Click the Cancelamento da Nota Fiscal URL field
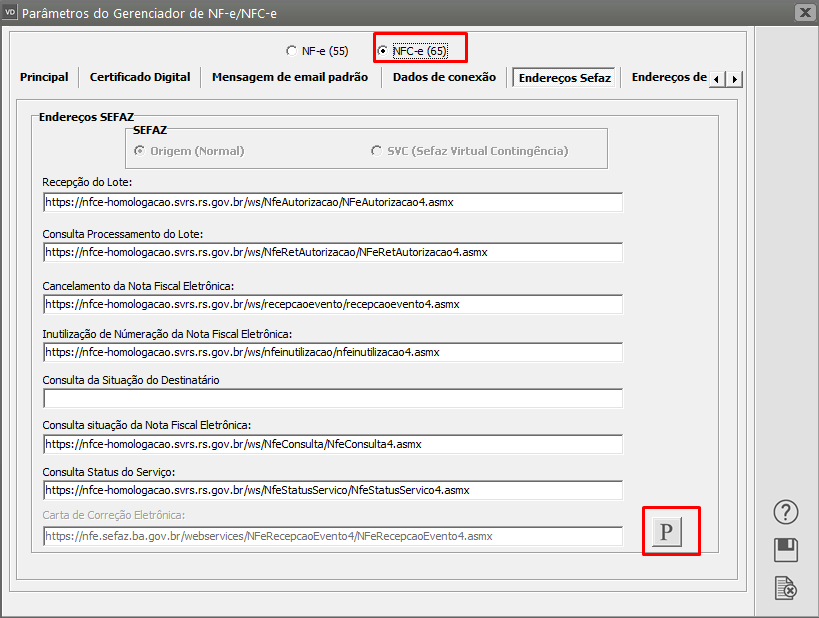The width and height of the screenshot is (819, 618). click(333, 304)
